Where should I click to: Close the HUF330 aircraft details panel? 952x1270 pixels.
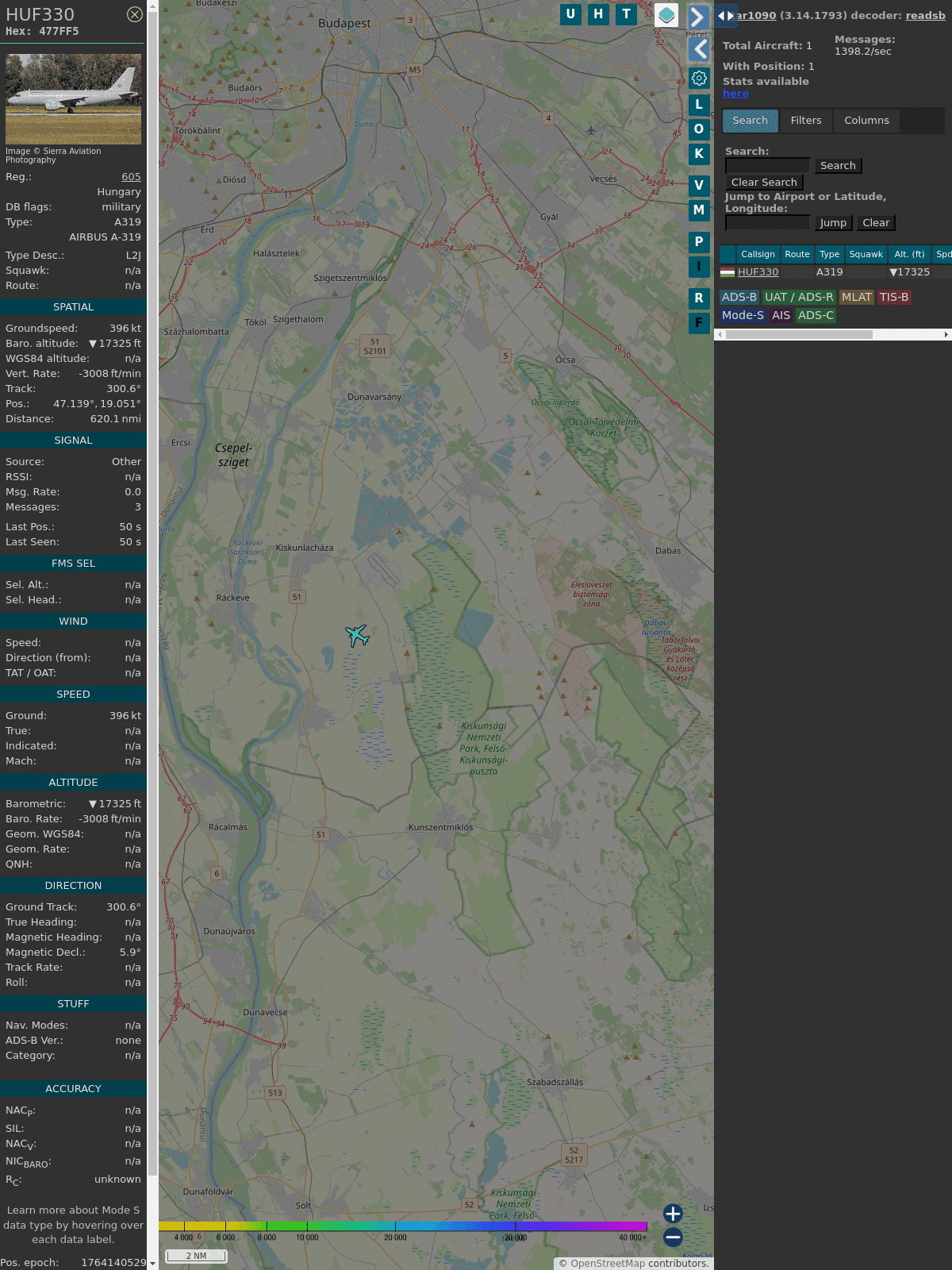[135, 14]
